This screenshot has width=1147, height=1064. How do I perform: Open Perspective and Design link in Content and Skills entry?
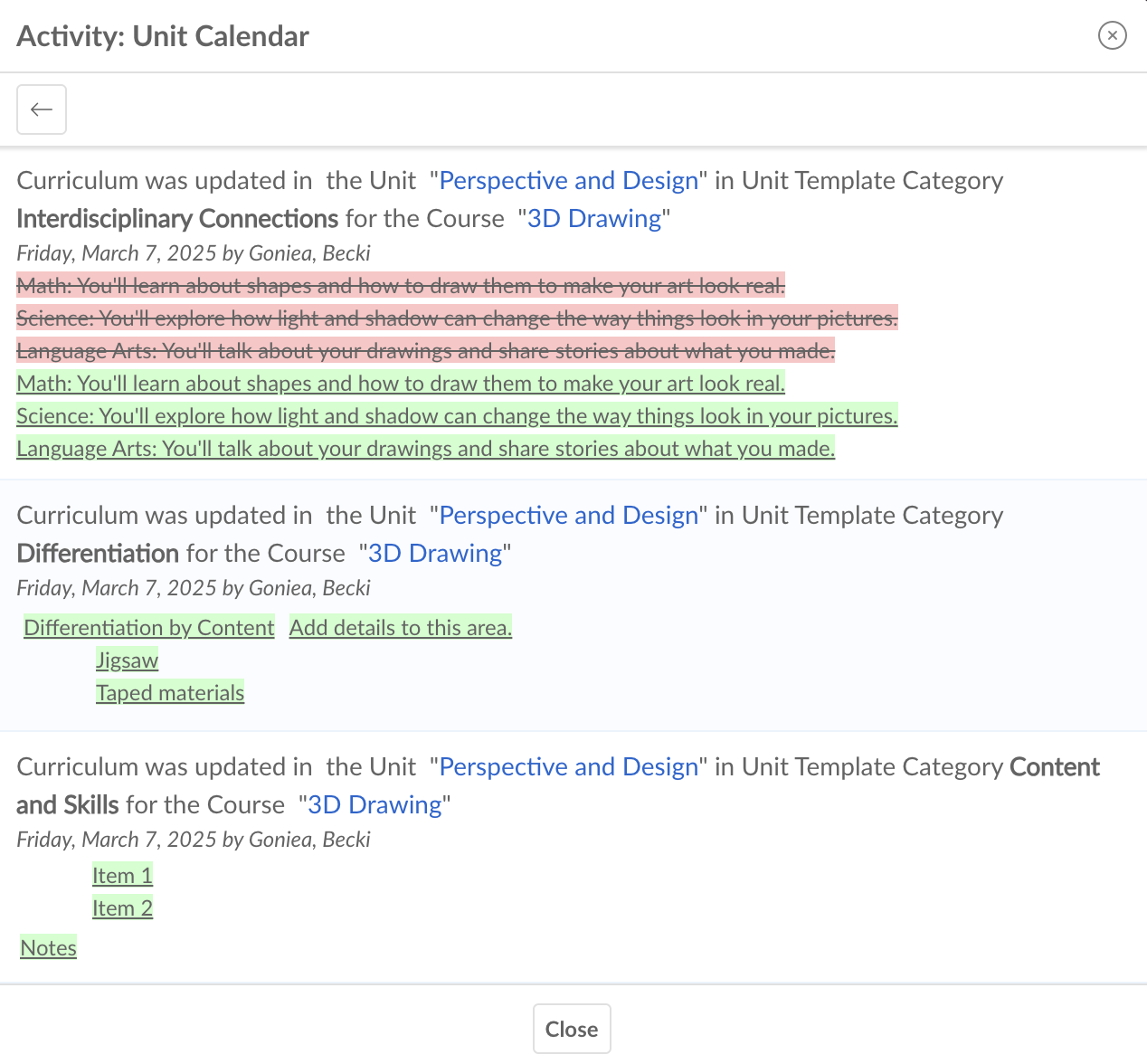568,767
